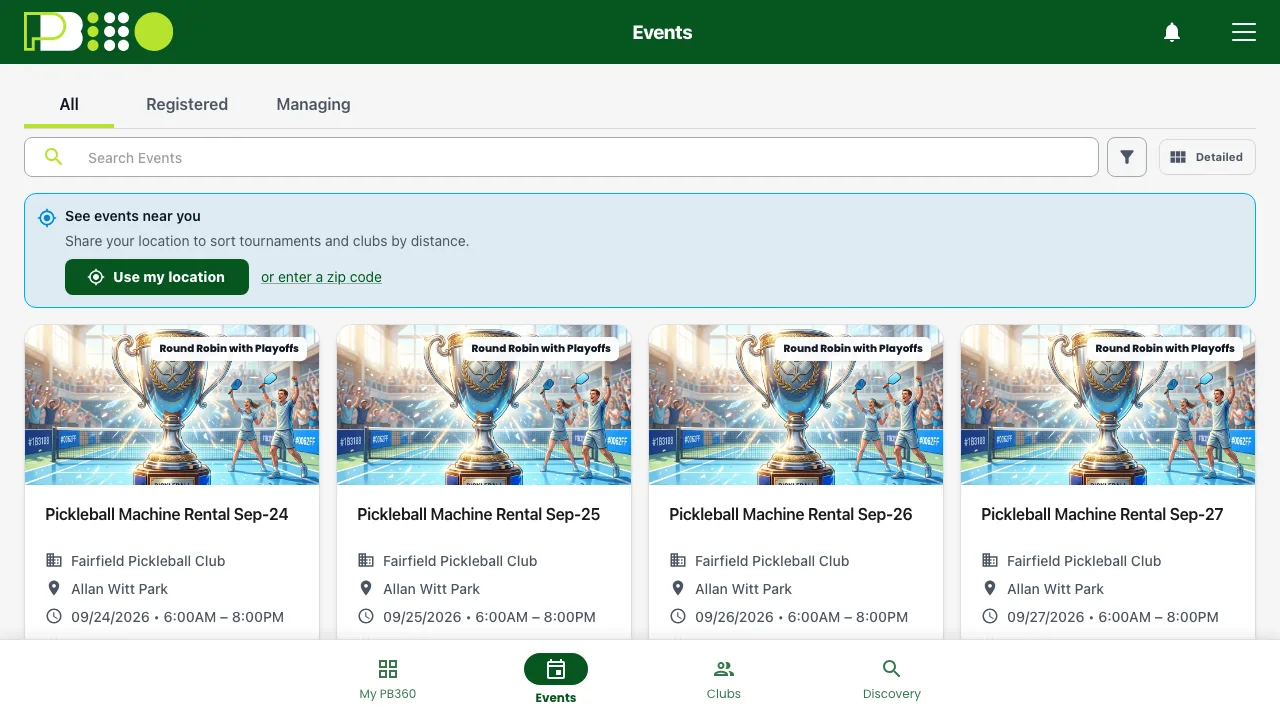Click club building icon on Sep-25 card

point(366,560)
